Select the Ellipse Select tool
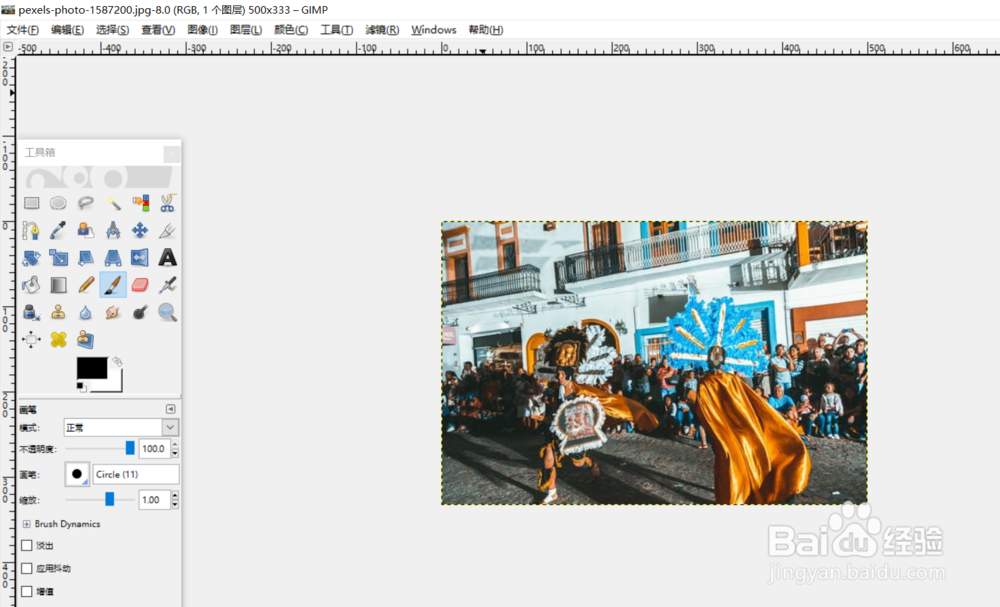This screenshot has width=1000, height=607. (x=58, y=203)
